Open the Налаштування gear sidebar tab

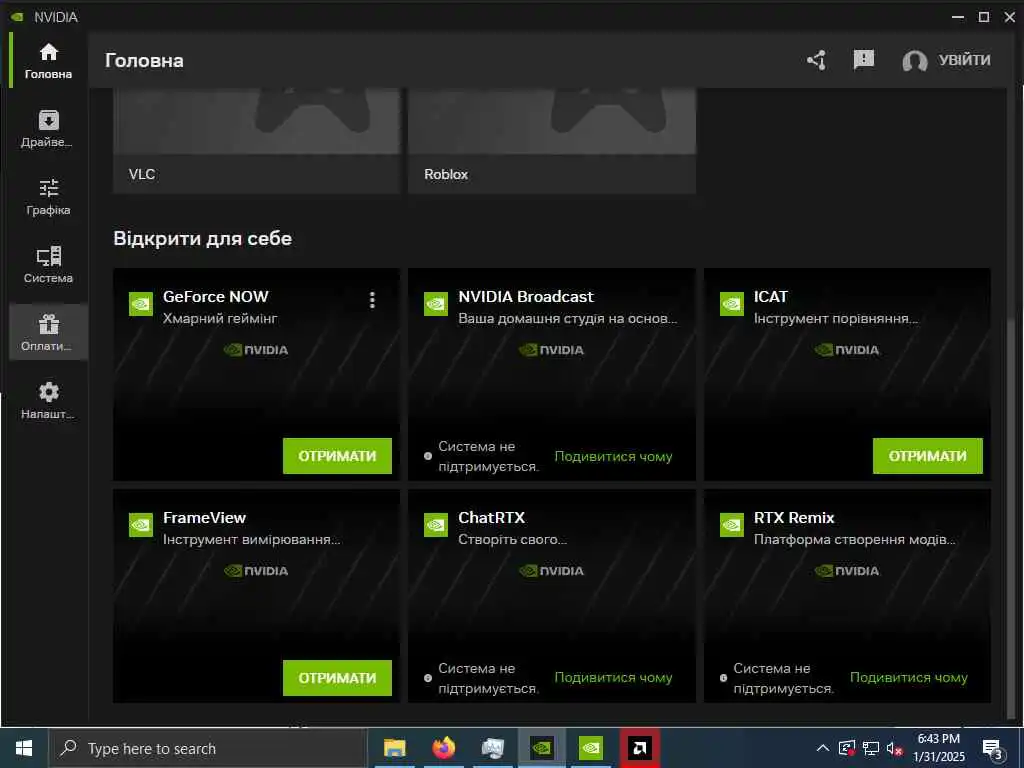[x=48, y=400]
